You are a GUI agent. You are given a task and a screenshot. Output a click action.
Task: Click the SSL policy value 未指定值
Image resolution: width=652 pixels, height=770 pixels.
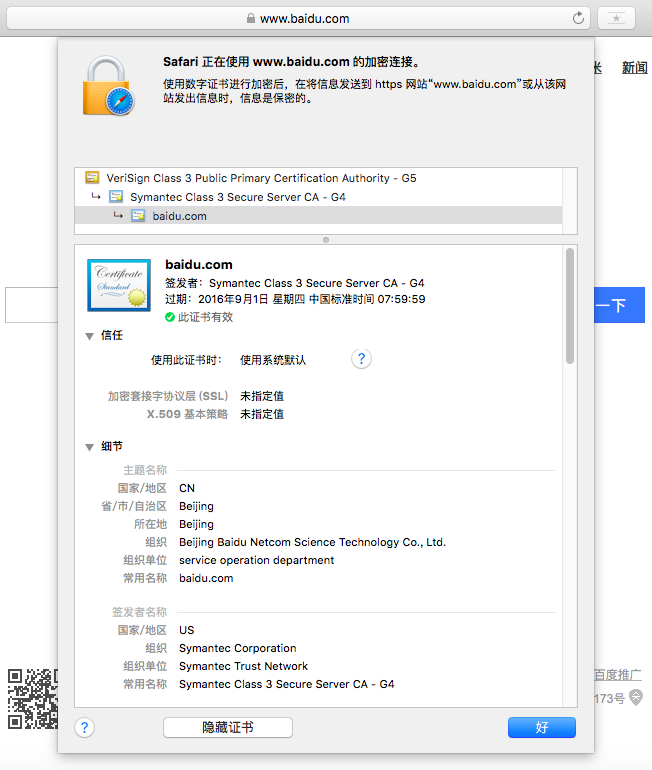click(x=262, y=396)
